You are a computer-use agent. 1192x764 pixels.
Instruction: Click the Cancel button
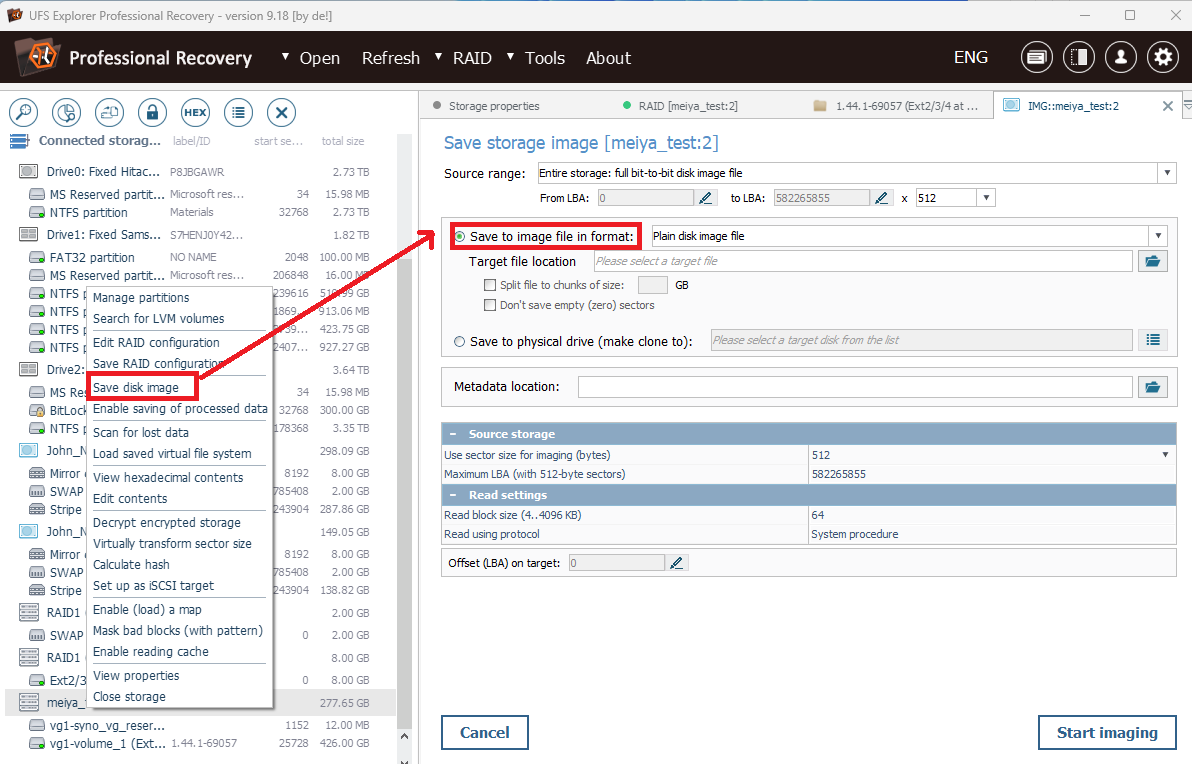coord(484,732)
